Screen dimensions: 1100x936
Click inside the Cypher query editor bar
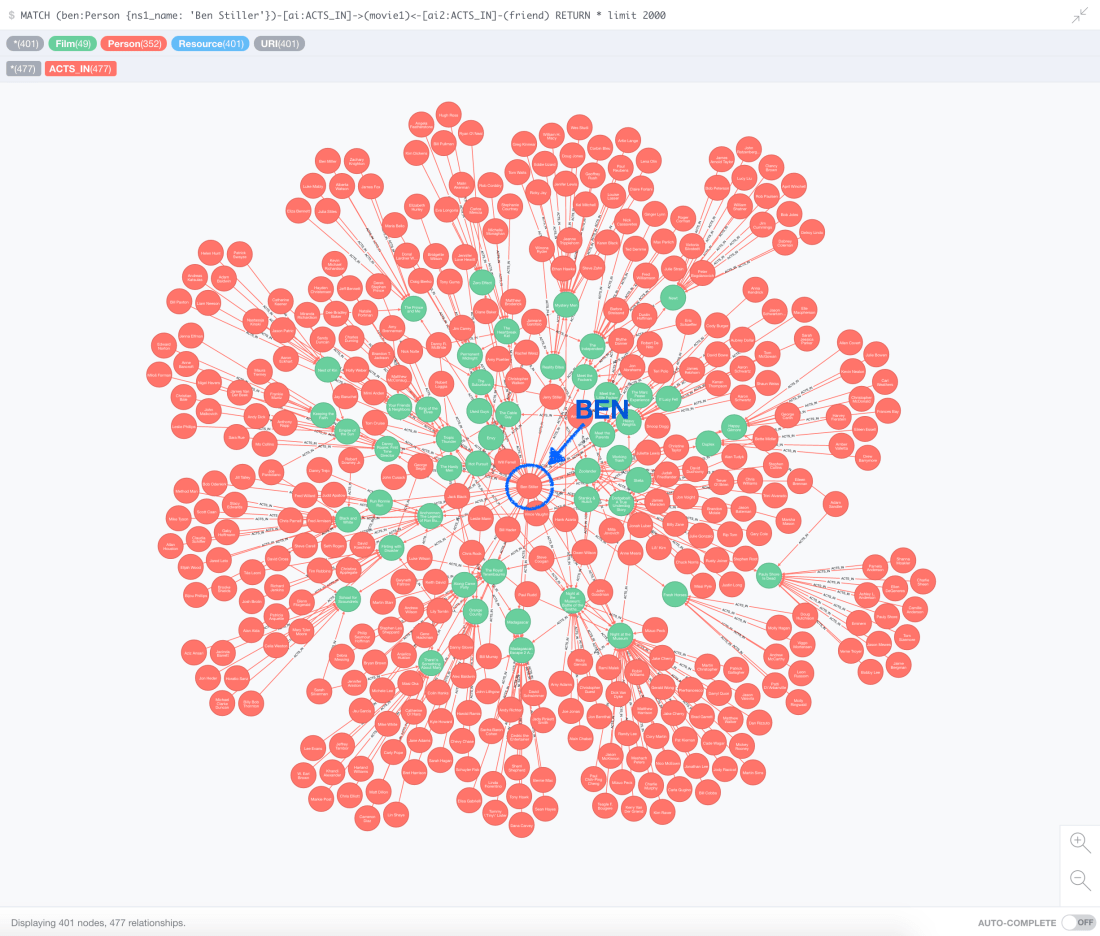(400, 15)
